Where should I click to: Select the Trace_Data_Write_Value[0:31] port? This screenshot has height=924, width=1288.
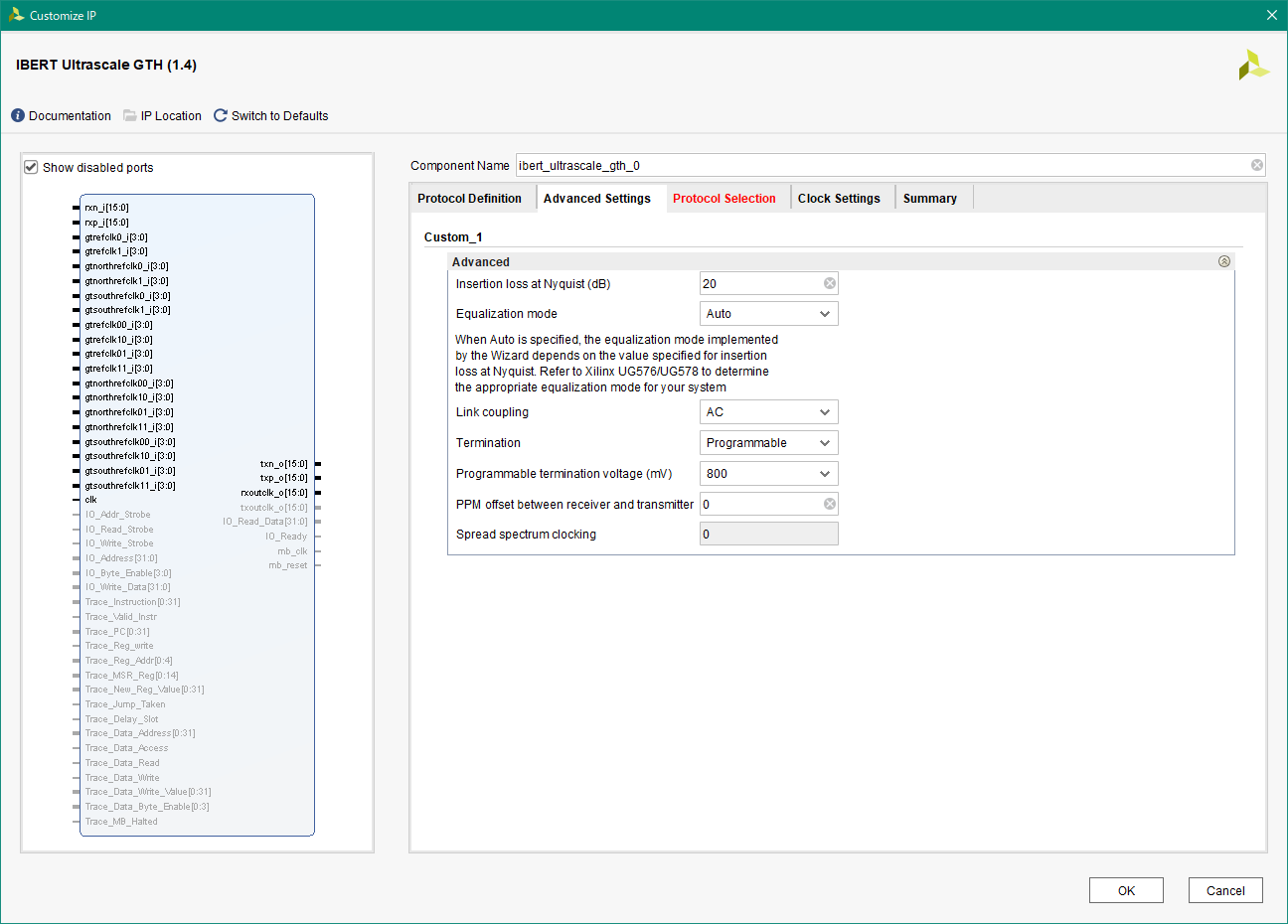[148, 792]
